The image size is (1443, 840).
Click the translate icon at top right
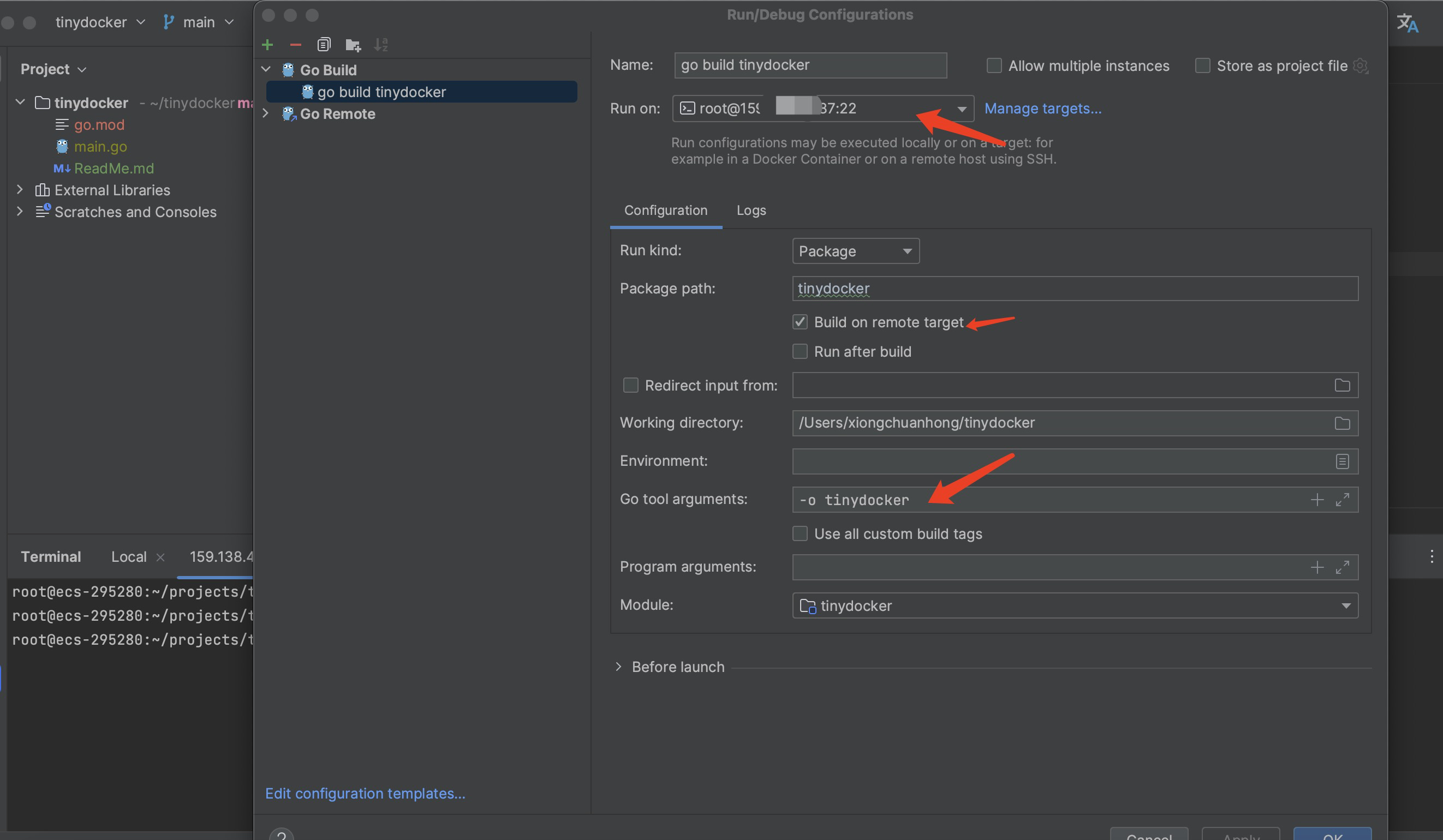tap(1407, 23)
